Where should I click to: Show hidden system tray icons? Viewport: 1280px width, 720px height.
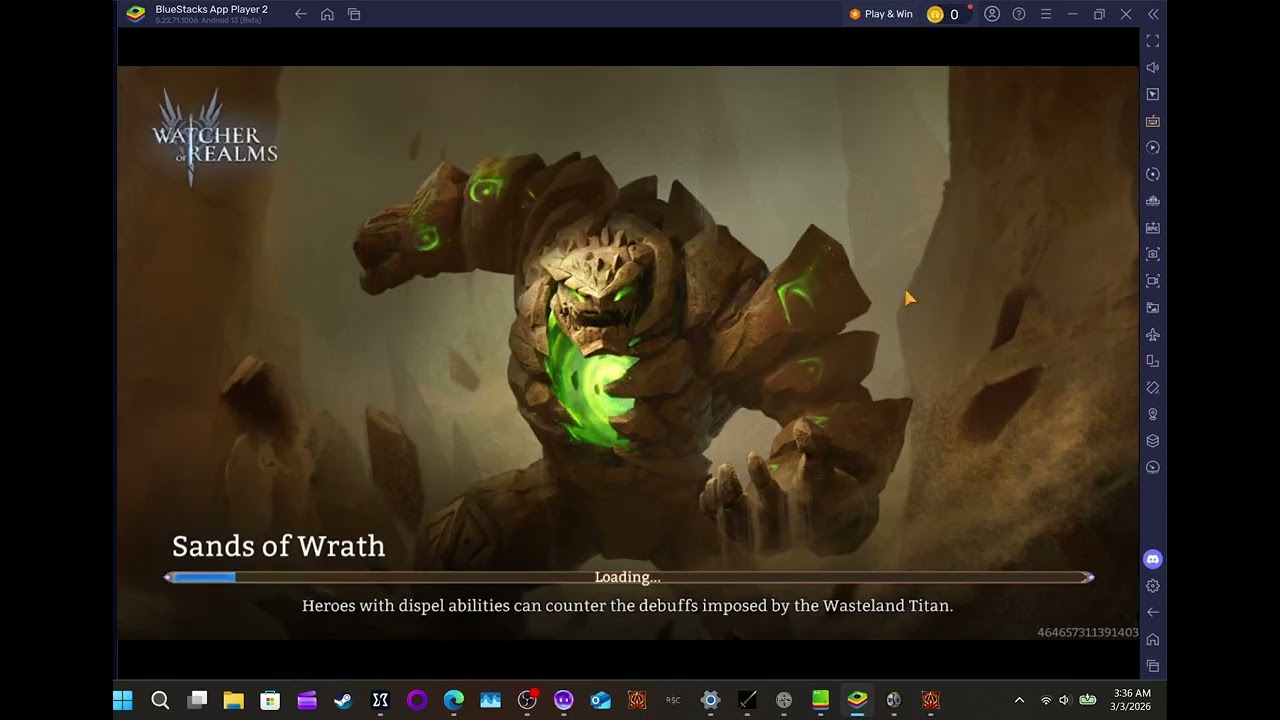pos(1019,700)
